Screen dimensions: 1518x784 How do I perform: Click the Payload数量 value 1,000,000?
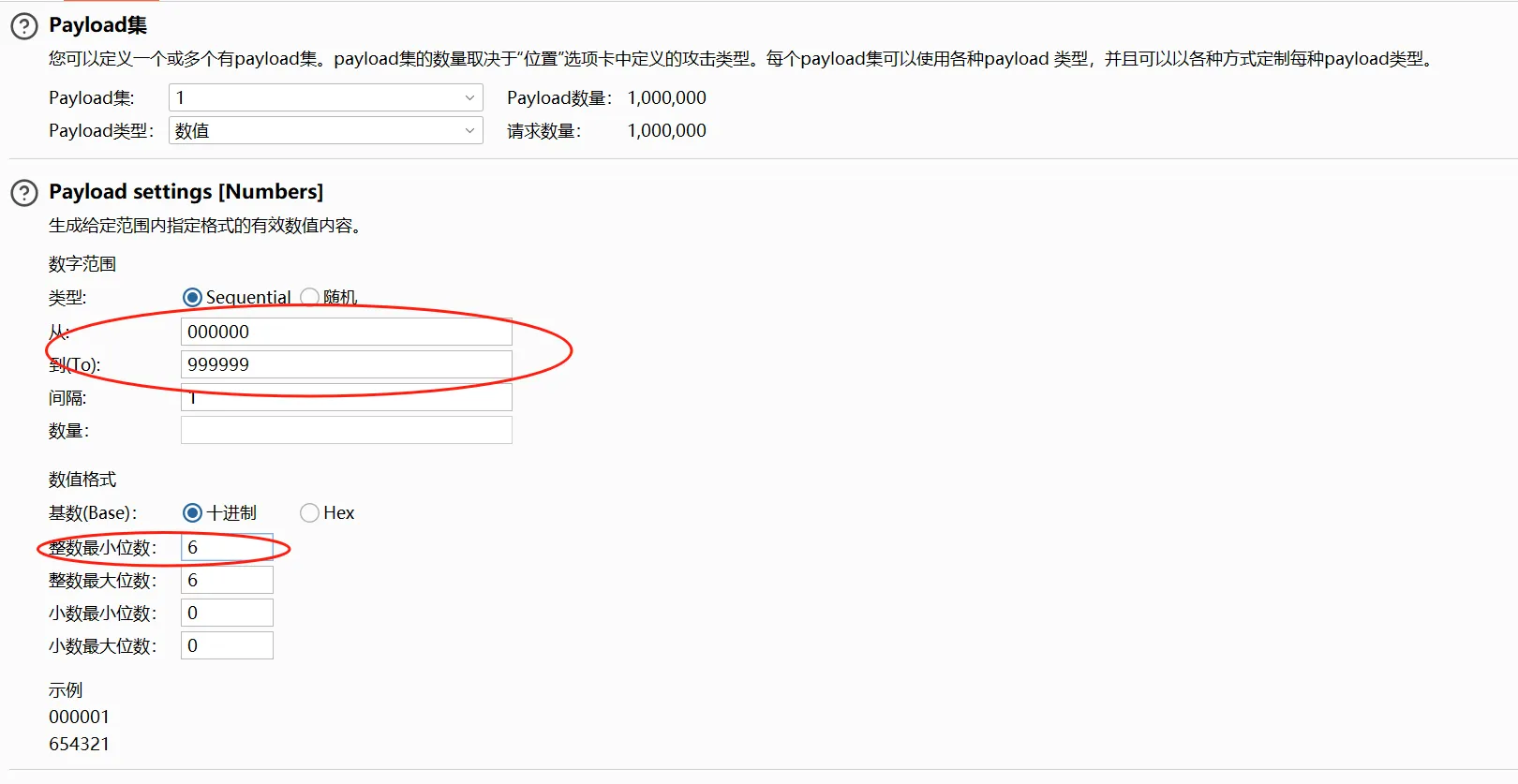click(666, 97)
